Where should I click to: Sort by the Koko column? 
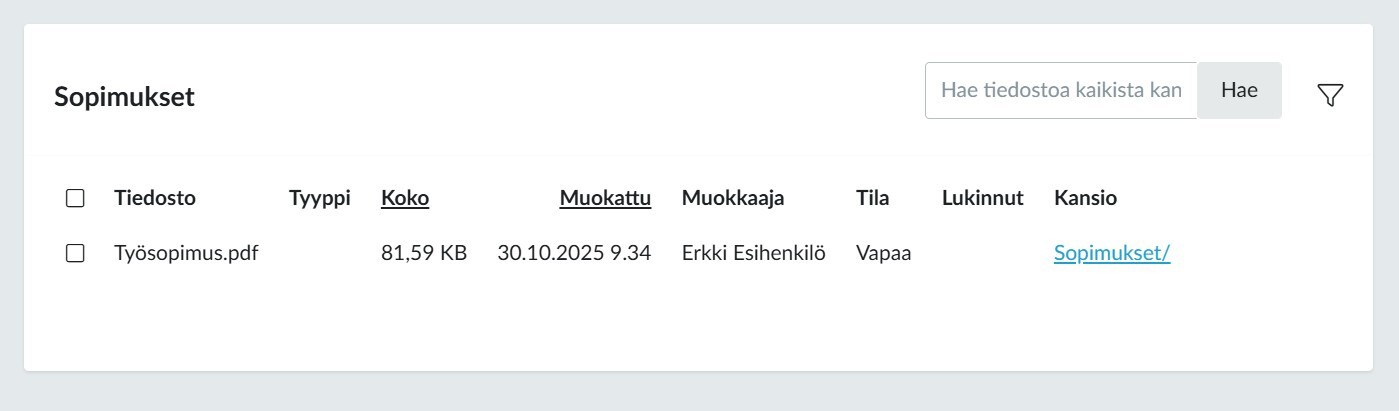pos(405,198)
